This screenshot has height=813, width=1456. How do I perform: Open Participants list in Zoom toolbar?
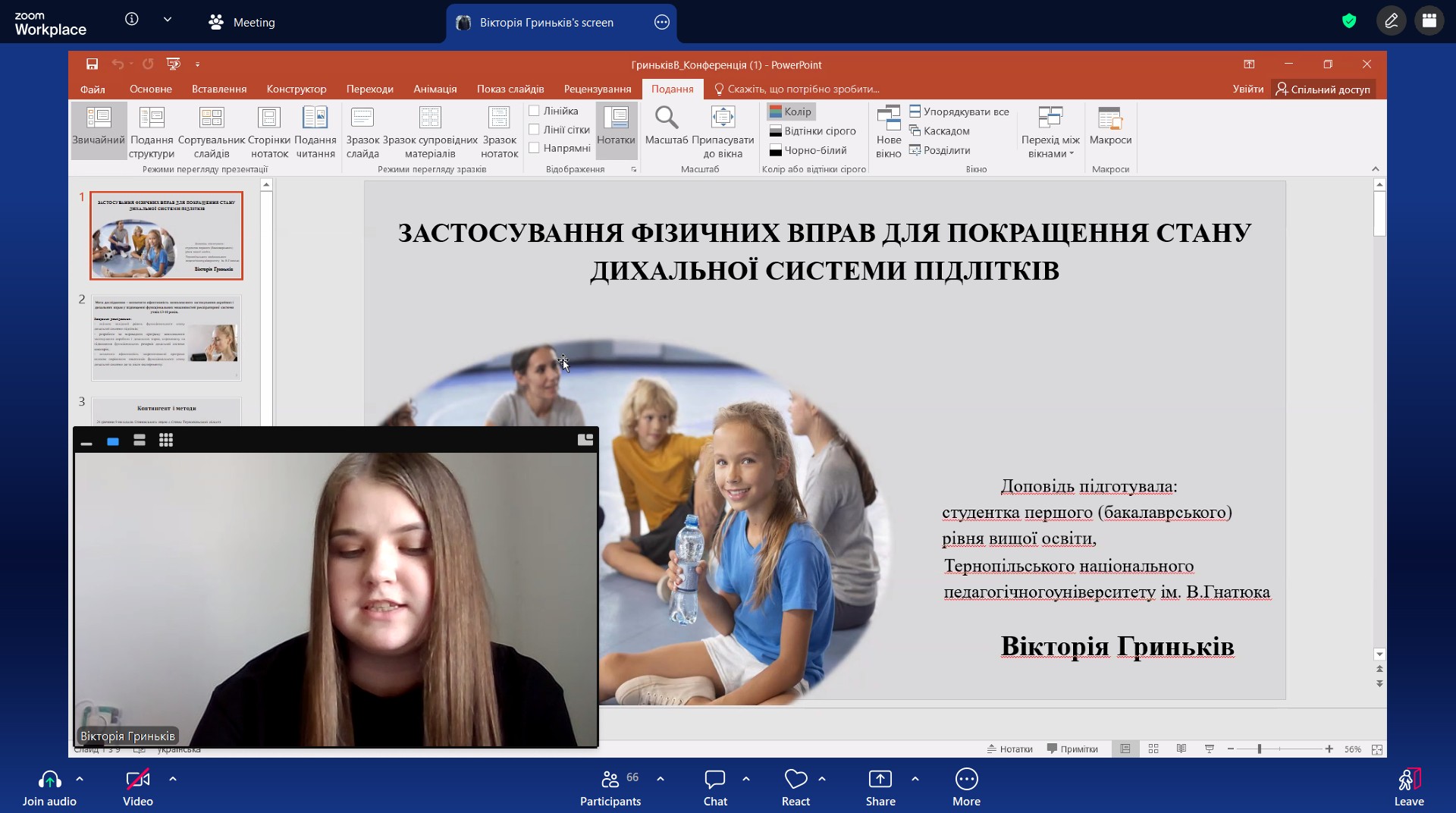(x=610, y=787)
